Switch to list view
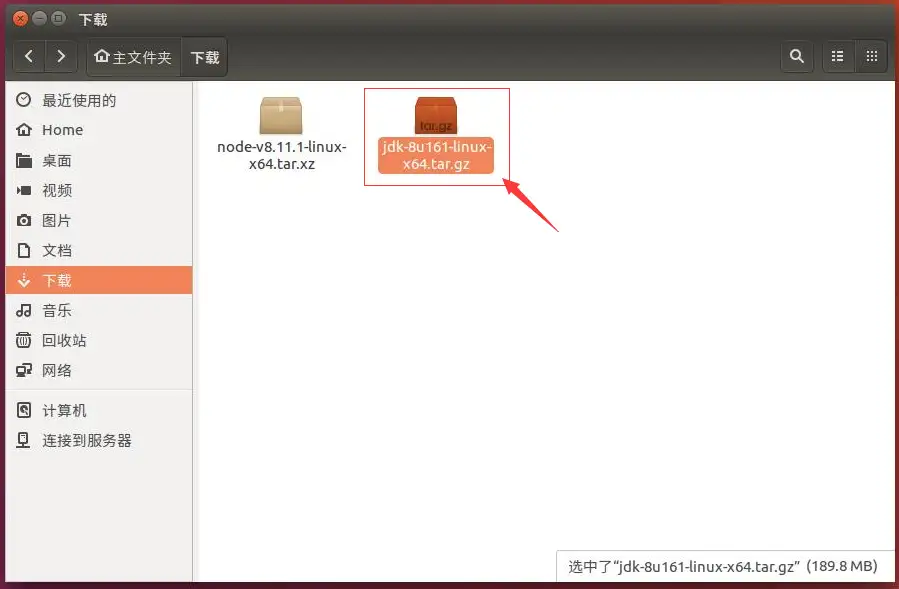Image resolution: width=899 pixels, height=589 pixels. 838,57
